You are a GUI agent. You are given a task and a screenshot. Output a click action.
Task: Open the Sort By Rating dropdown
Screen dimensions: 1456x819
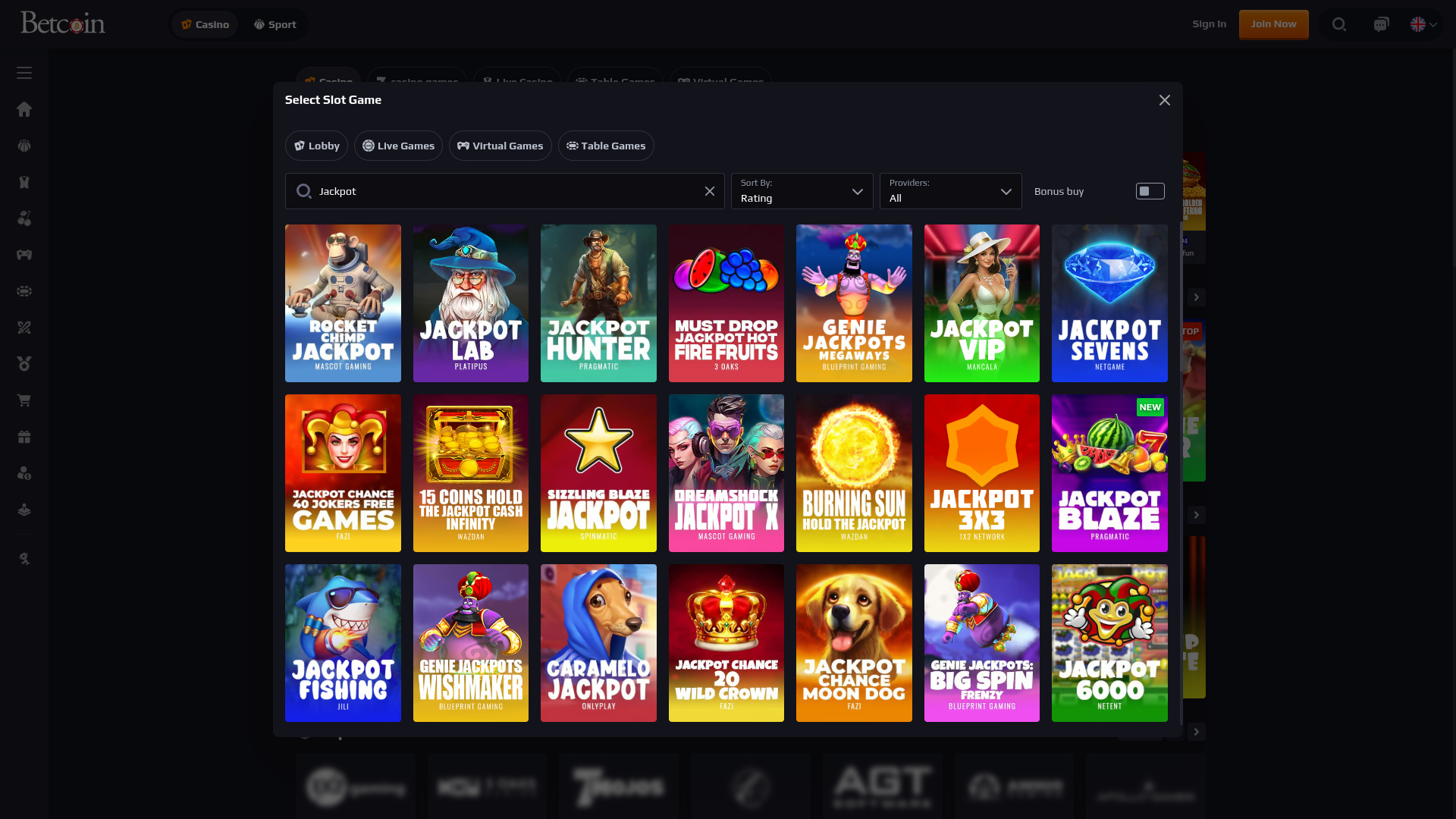coord(802,191)
